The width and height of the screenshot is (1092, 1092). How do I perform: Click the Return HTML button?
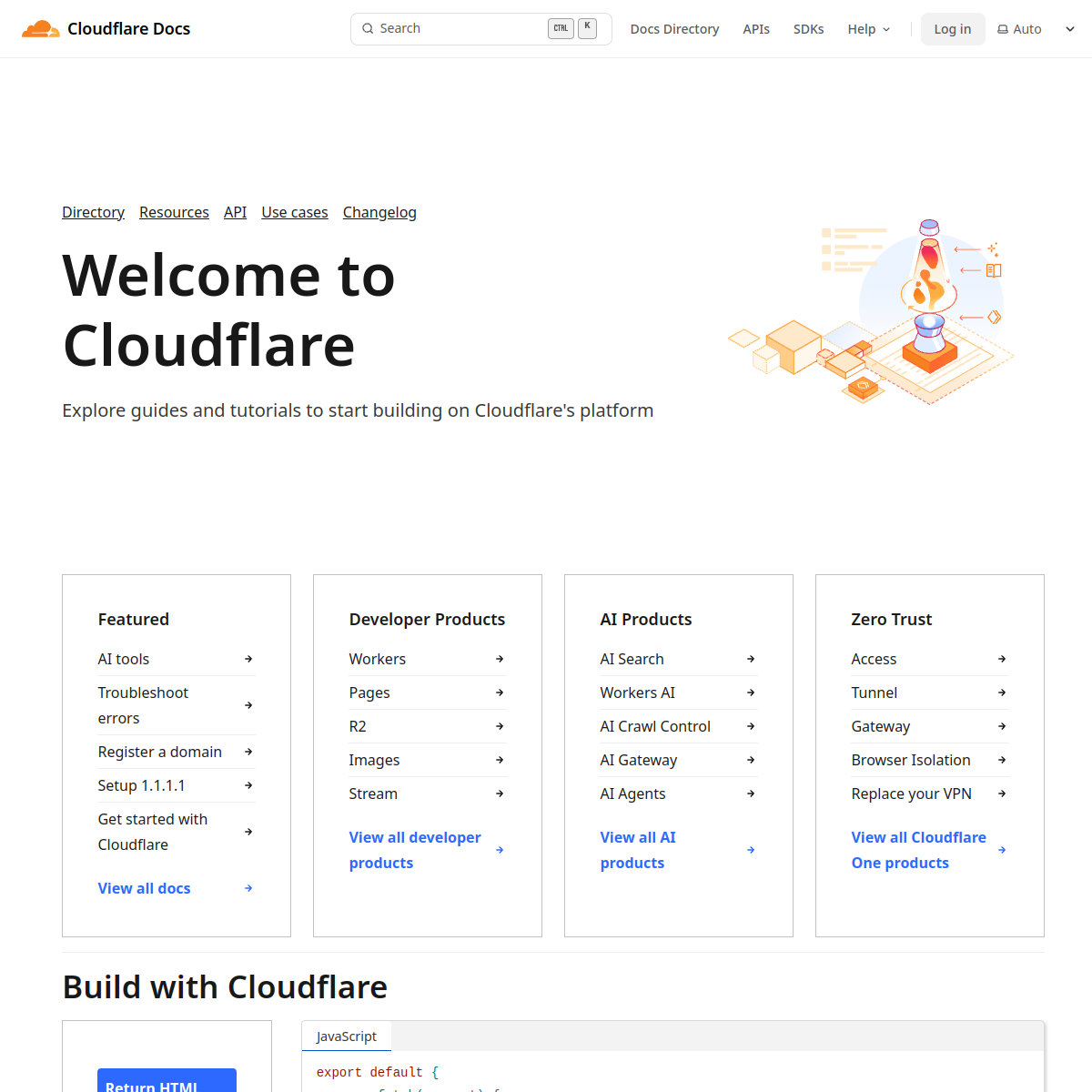pos(167,1085)
